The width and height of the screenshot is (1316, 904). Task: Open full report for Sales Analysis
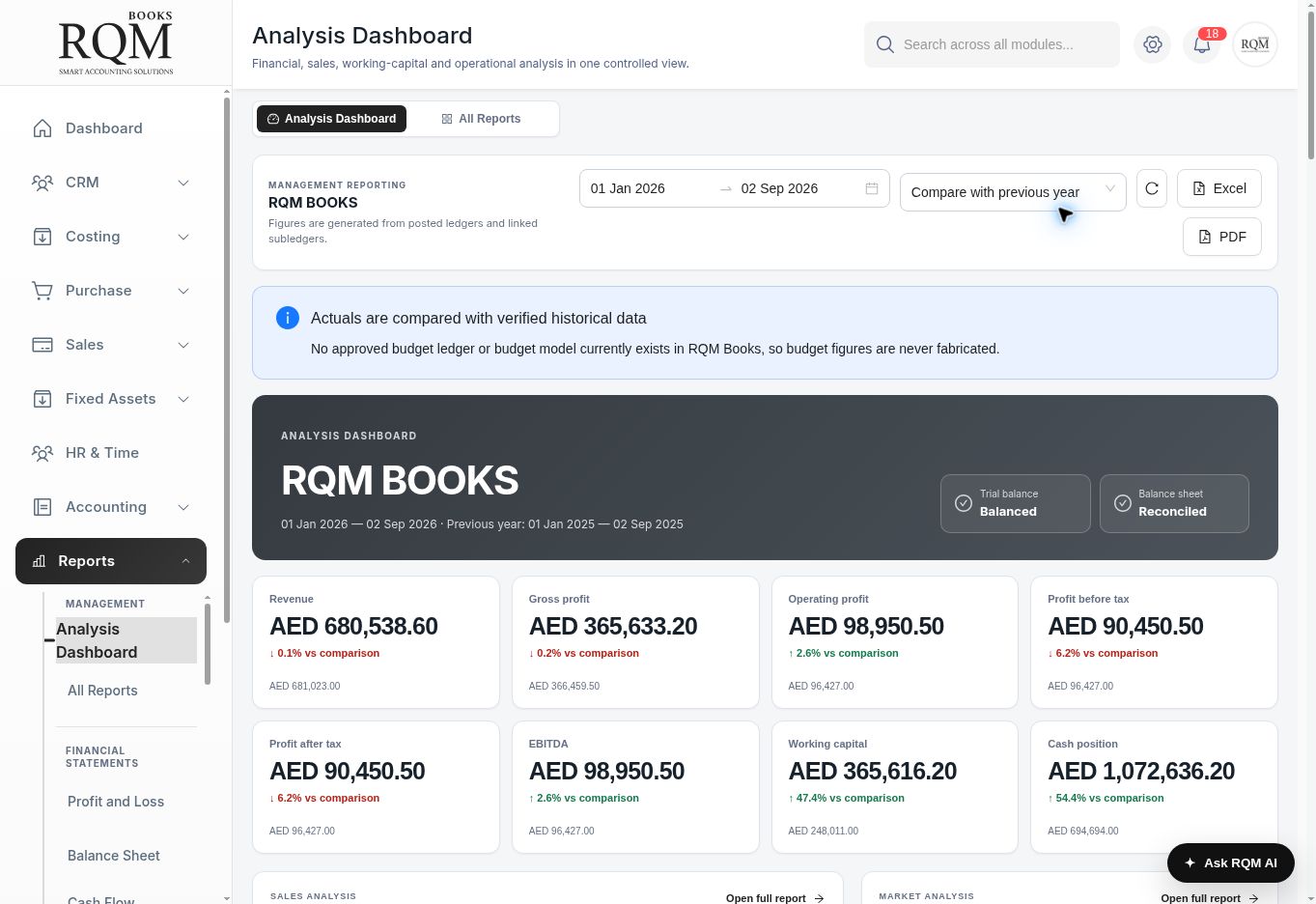pyautogui.click(x=775, y=898)
